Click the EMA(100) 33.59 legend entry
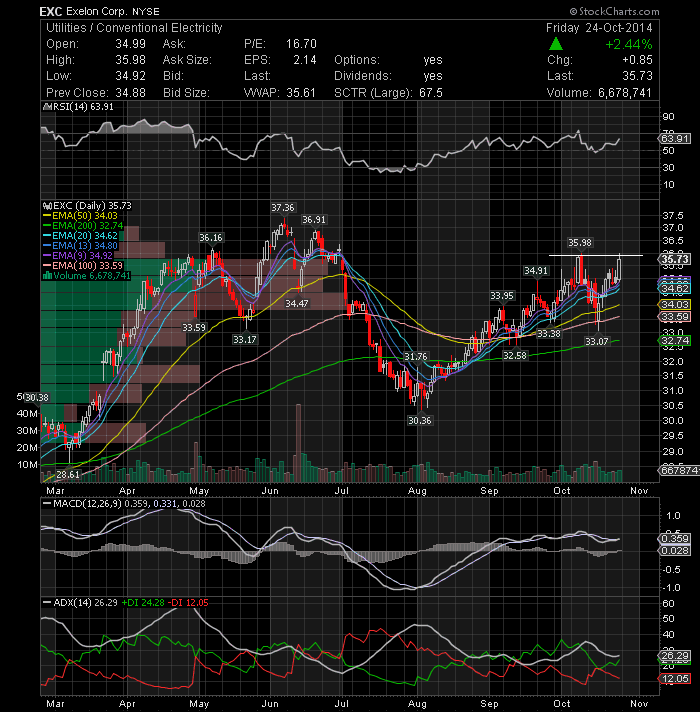The image size is (700, 712). pyautogui.click(x=83, y=266)
